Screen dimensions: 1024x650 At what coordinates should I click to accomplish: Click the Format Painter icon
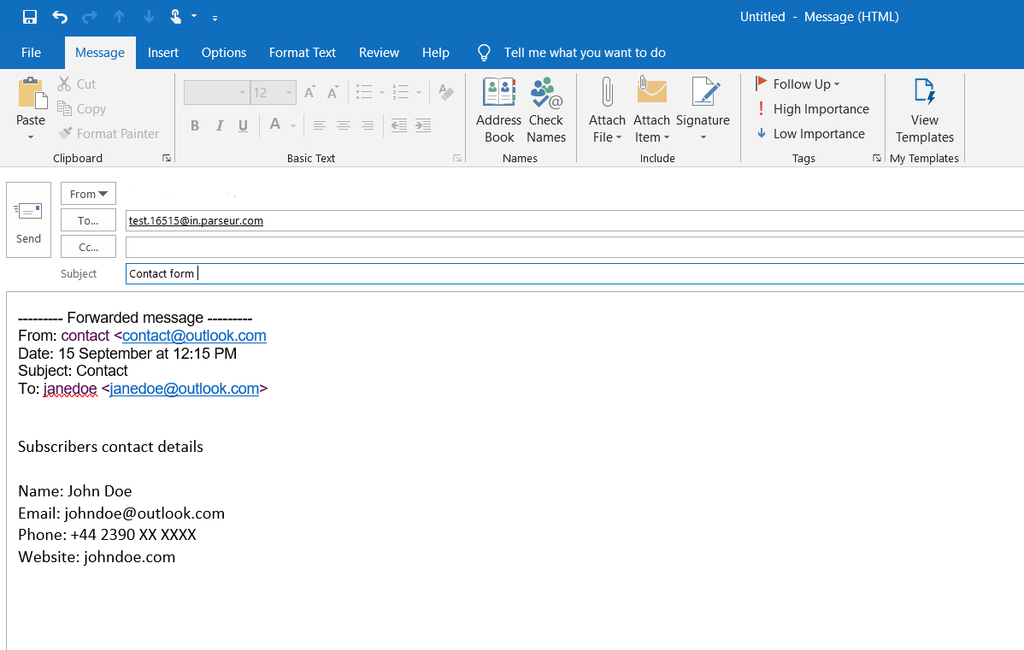point(64,133)
